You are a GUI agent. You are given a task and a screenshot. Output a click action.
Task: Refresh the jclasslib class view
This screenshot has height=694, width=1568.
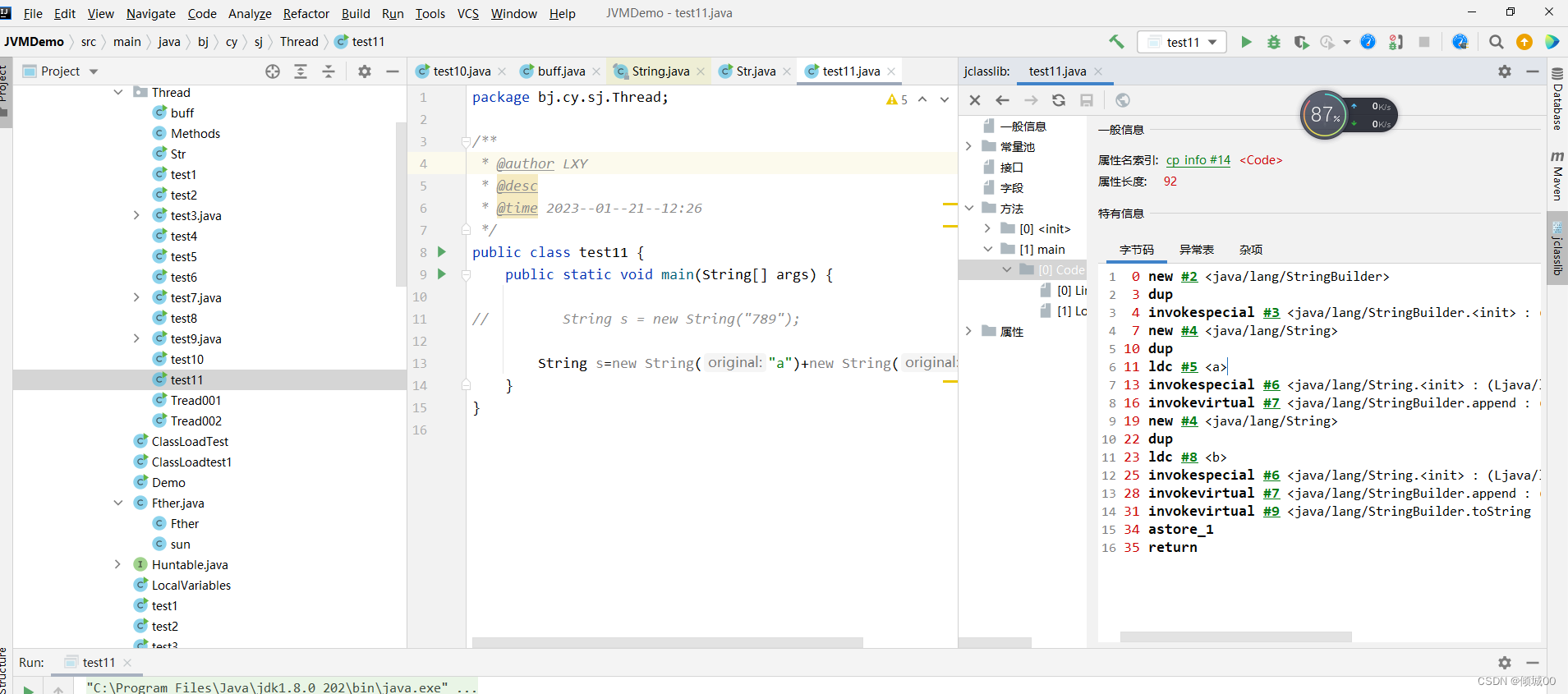pos(1059,100)
